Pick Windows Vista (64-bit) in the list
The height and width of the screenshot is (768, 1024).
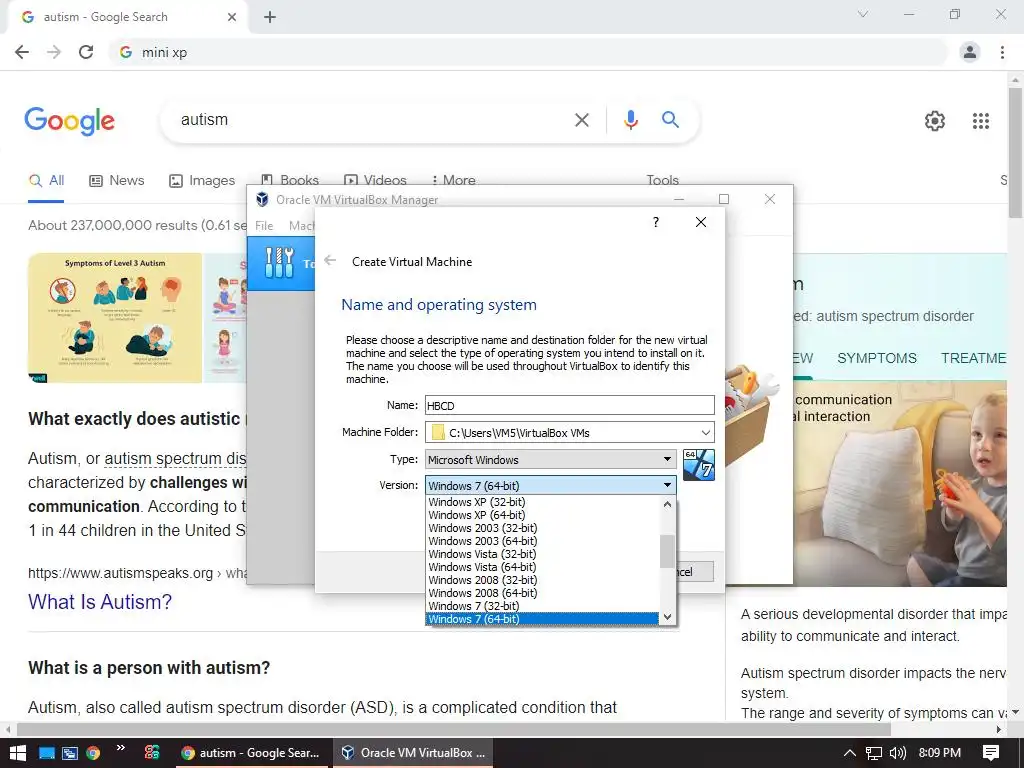click(x=542, y=567)
